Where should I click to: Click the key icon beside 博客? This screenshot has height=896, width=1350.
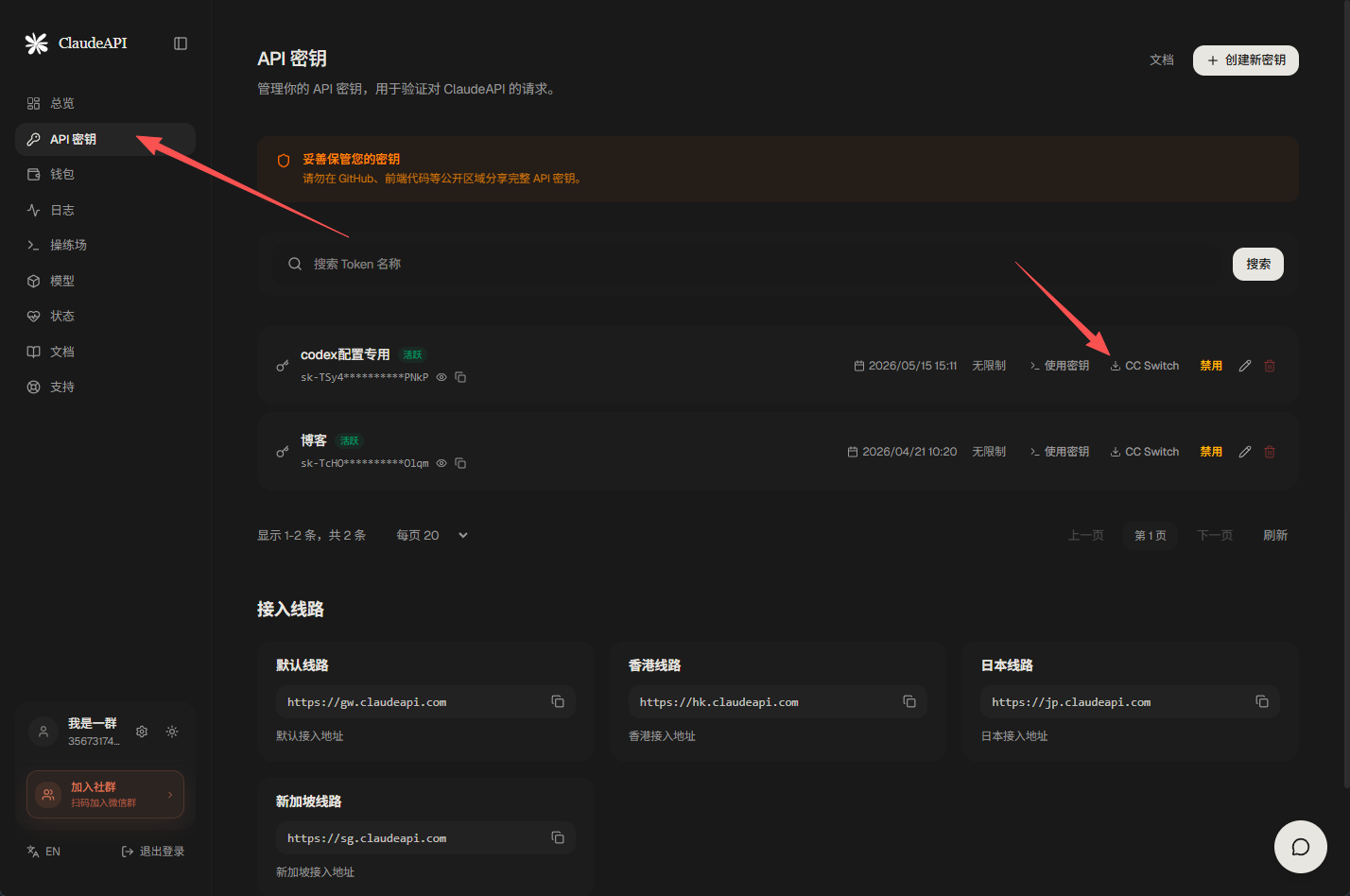pyautogui.click(x=282, y=452)
